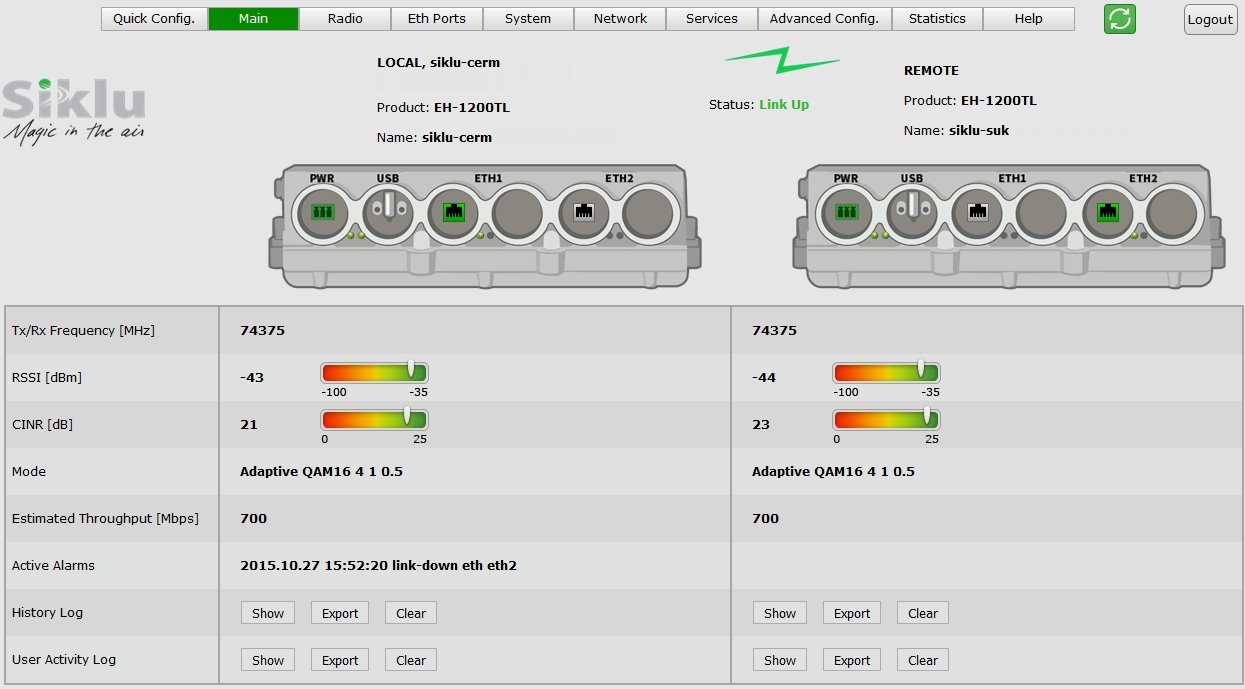The image size is (1245, 689).
Task: Click the local RSSI gauge bar
Action: [374, 373]
